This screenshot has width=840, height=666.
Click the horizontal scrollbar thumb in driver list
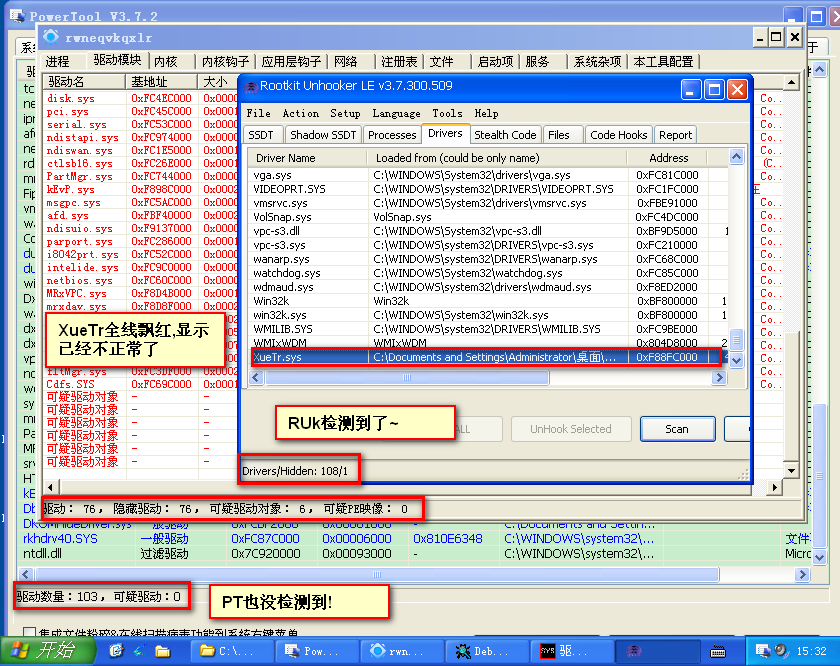[x=407, y=378]
